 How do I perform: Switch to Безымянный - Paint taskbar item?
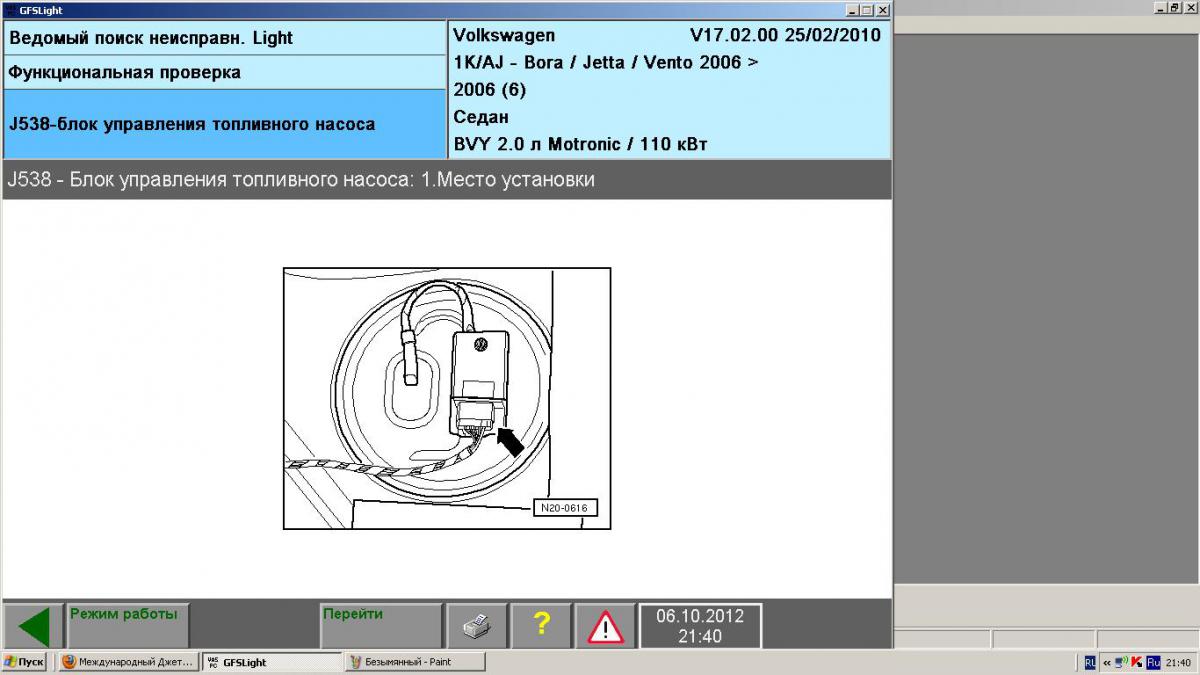pos(415,662)
